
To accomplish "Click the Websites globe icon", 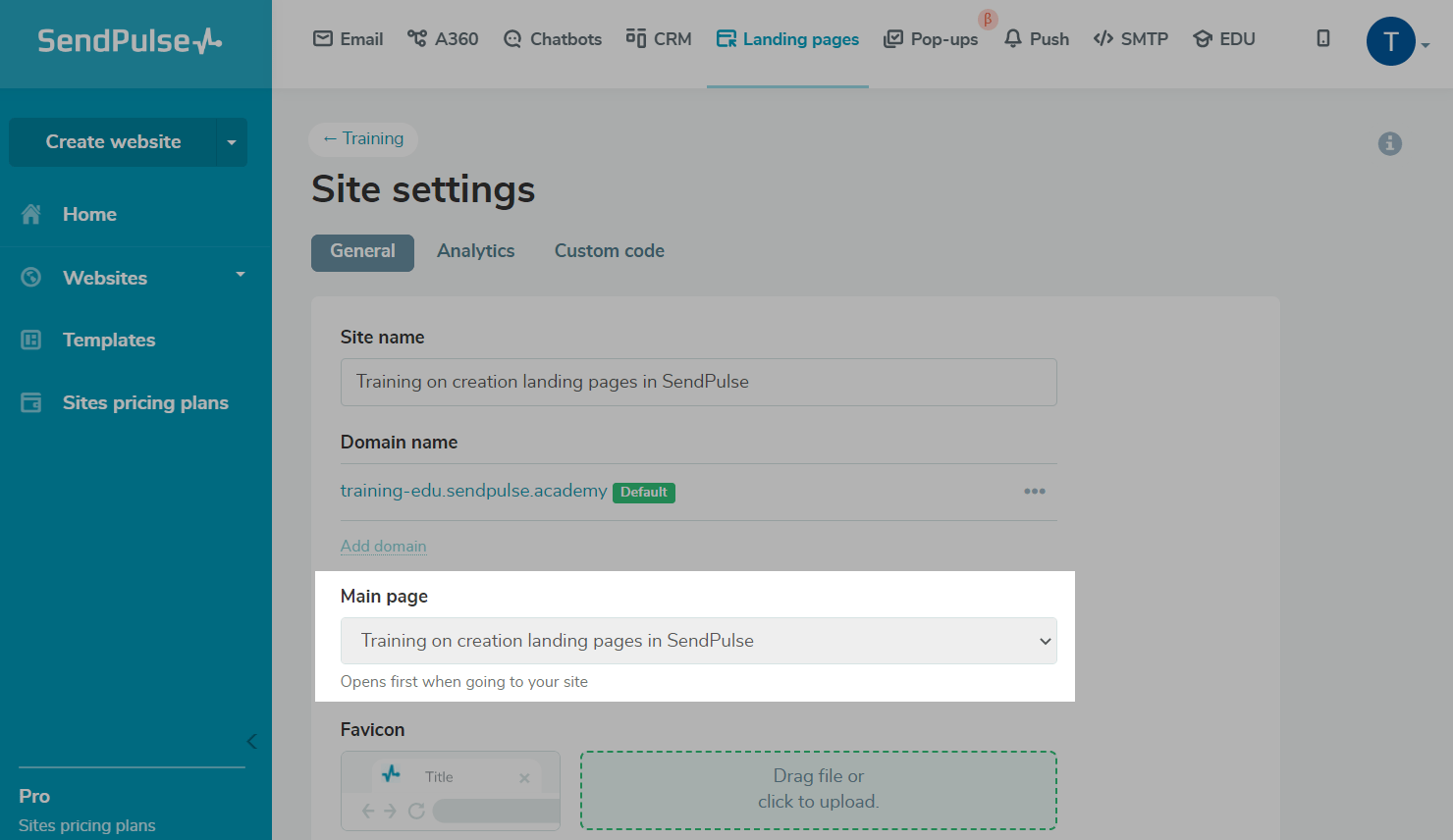I will point(31,278).
